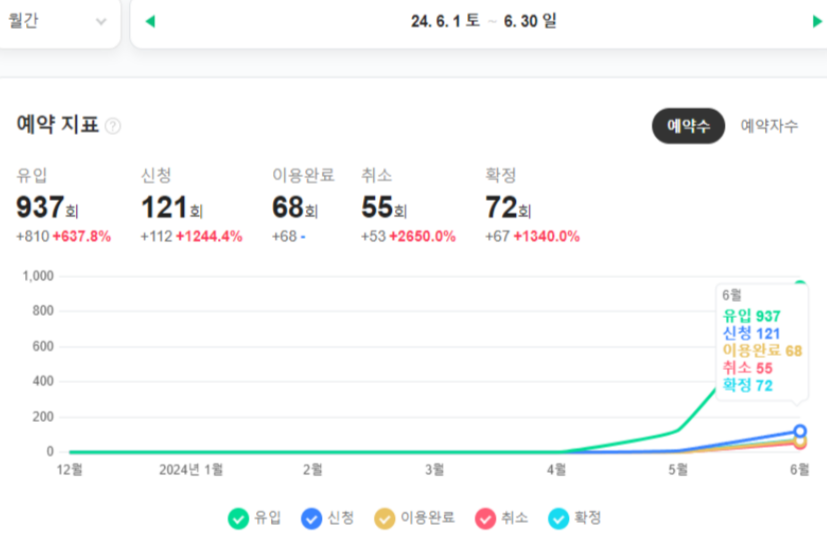Toggle the green 유입 legend checkmark
Image resolution: width=827 pixels, height=553 pixels.
tap(238, 518)
